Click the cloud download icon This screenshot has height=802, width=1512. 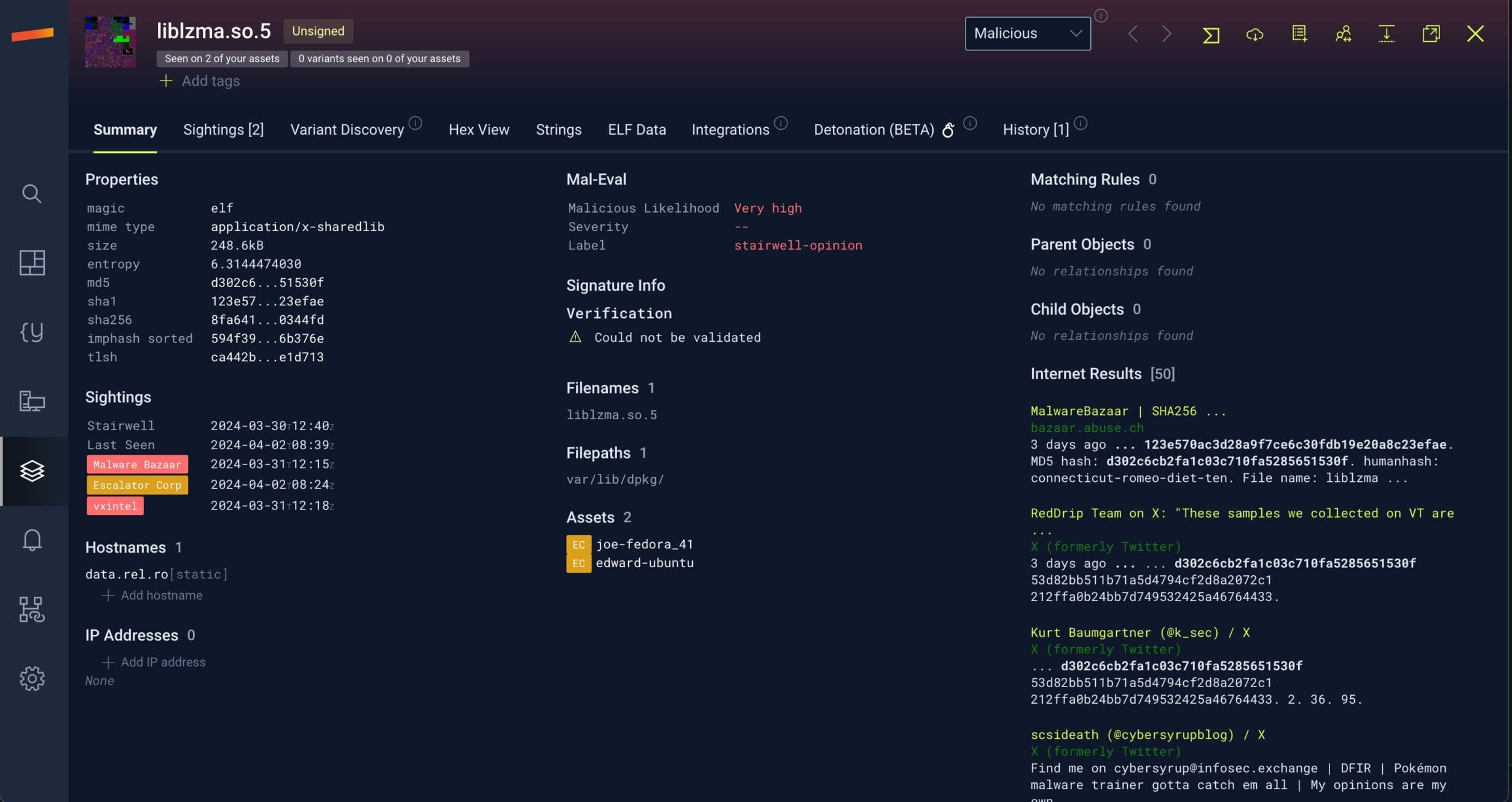pyautogui.click(x=1254, y=34)
